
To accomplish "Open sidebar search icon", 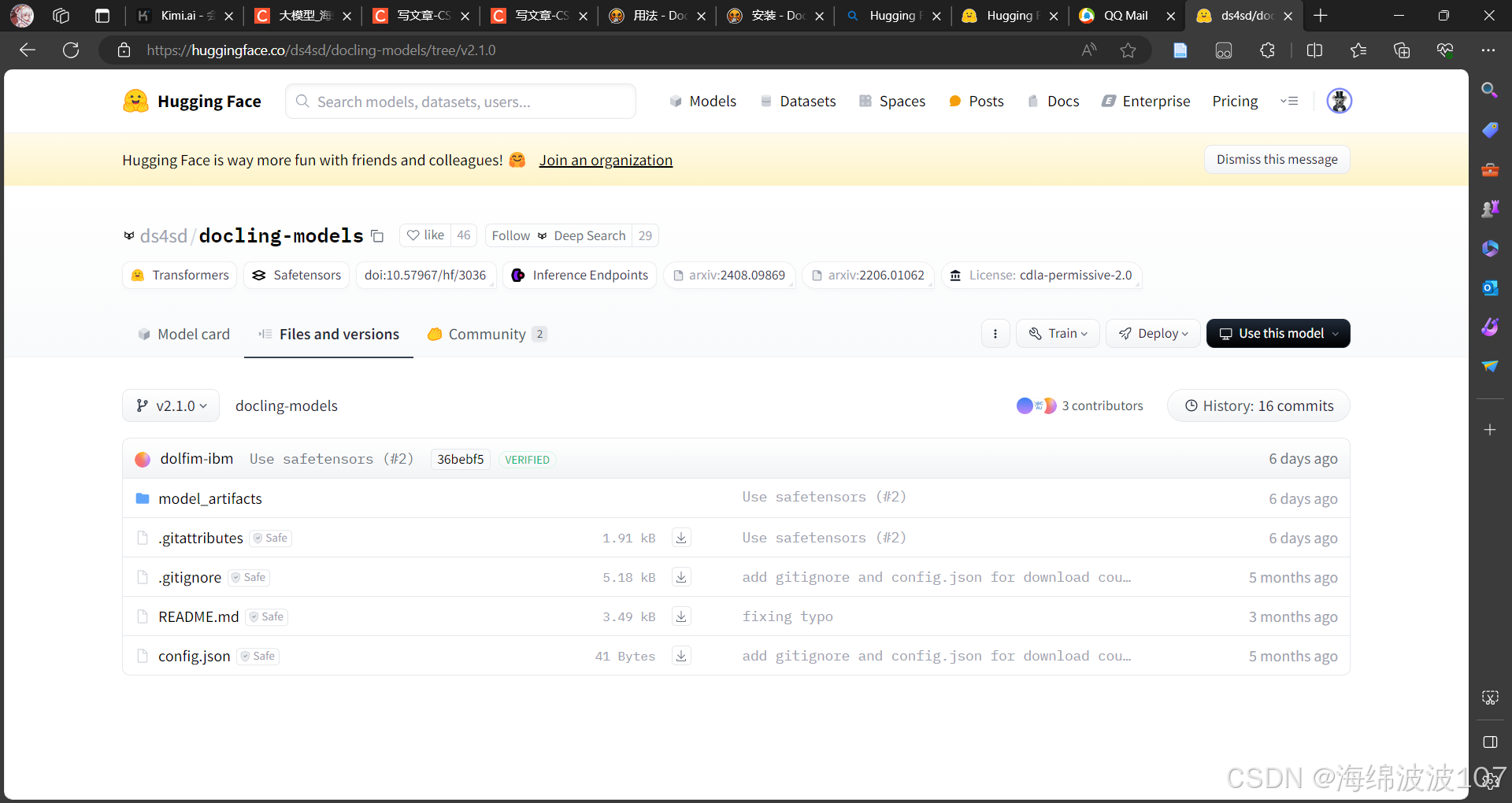I will click(x=1489, y=90).
